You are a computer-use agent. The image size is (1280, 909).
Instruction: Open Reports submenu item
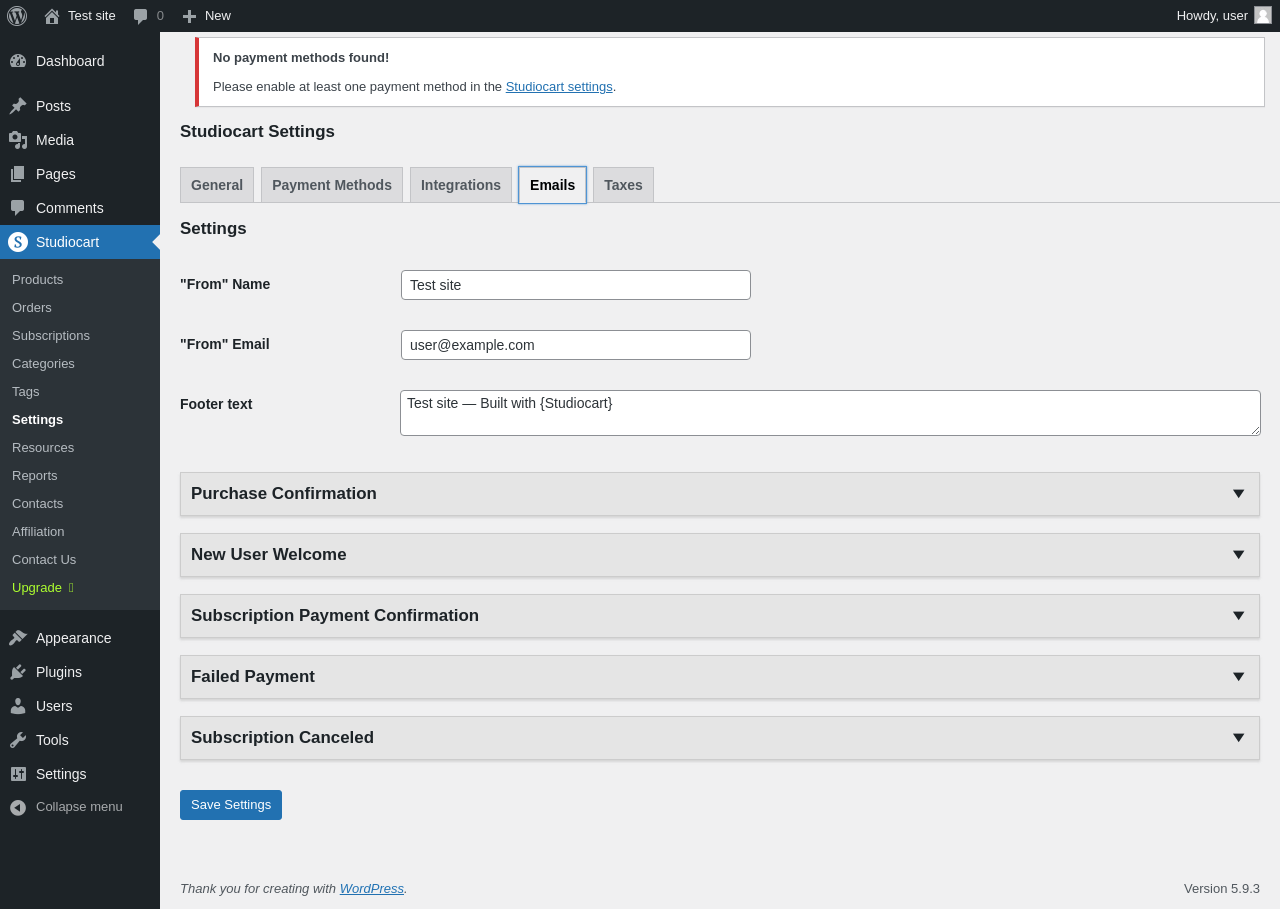[x=35, y=476]
